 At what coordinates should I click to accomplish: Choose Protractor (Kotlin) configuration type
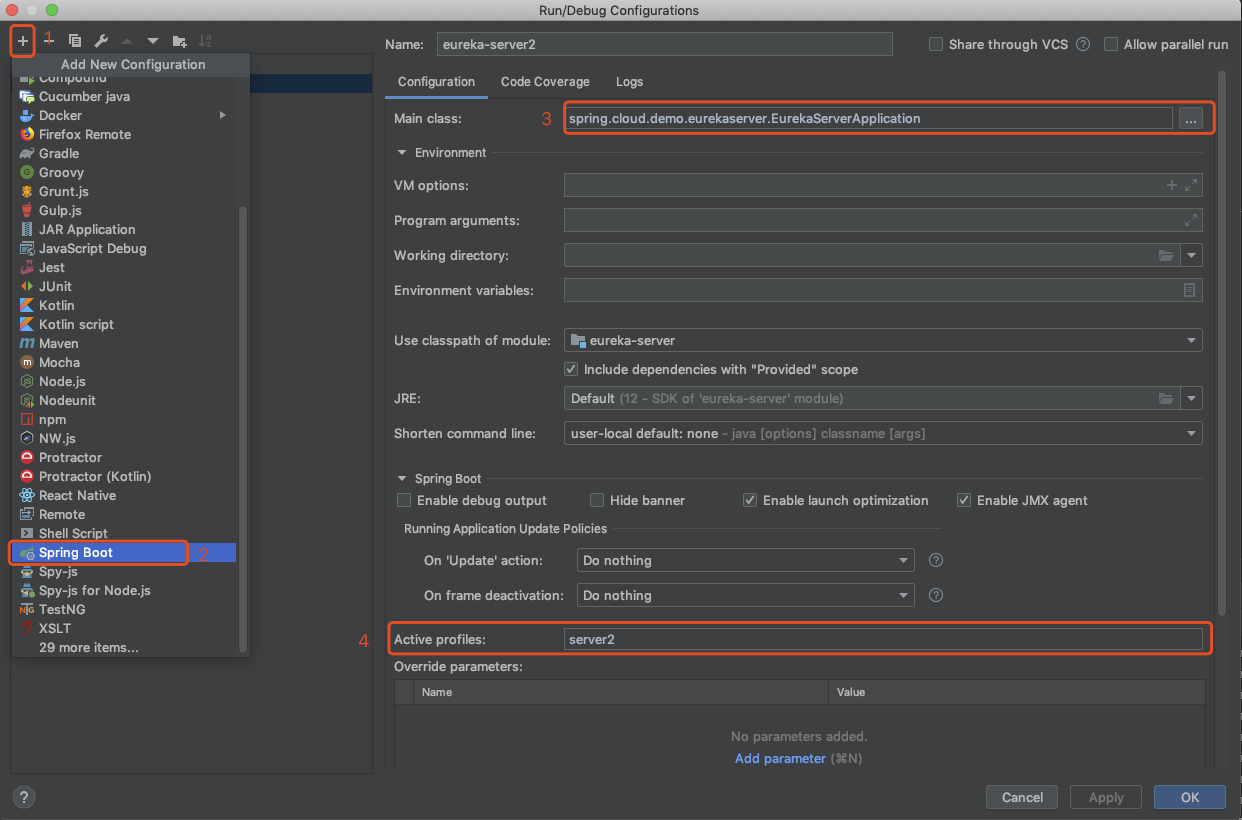tap(124, 477)
